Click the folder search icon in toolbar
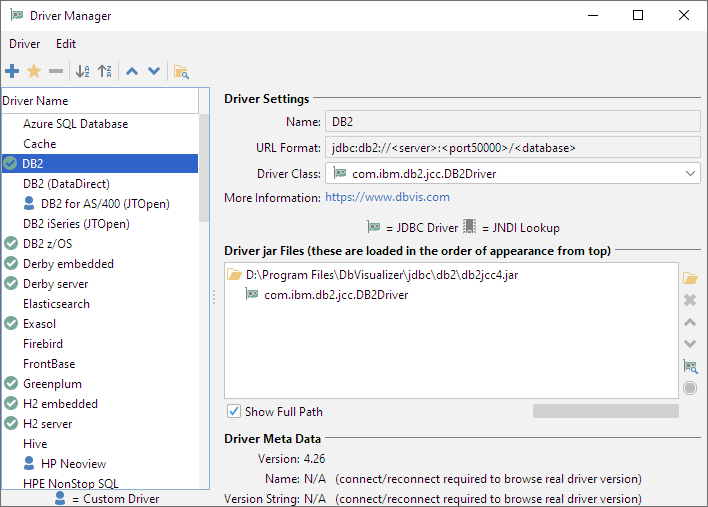Screen dimensions: 708x507 [181, 71]
